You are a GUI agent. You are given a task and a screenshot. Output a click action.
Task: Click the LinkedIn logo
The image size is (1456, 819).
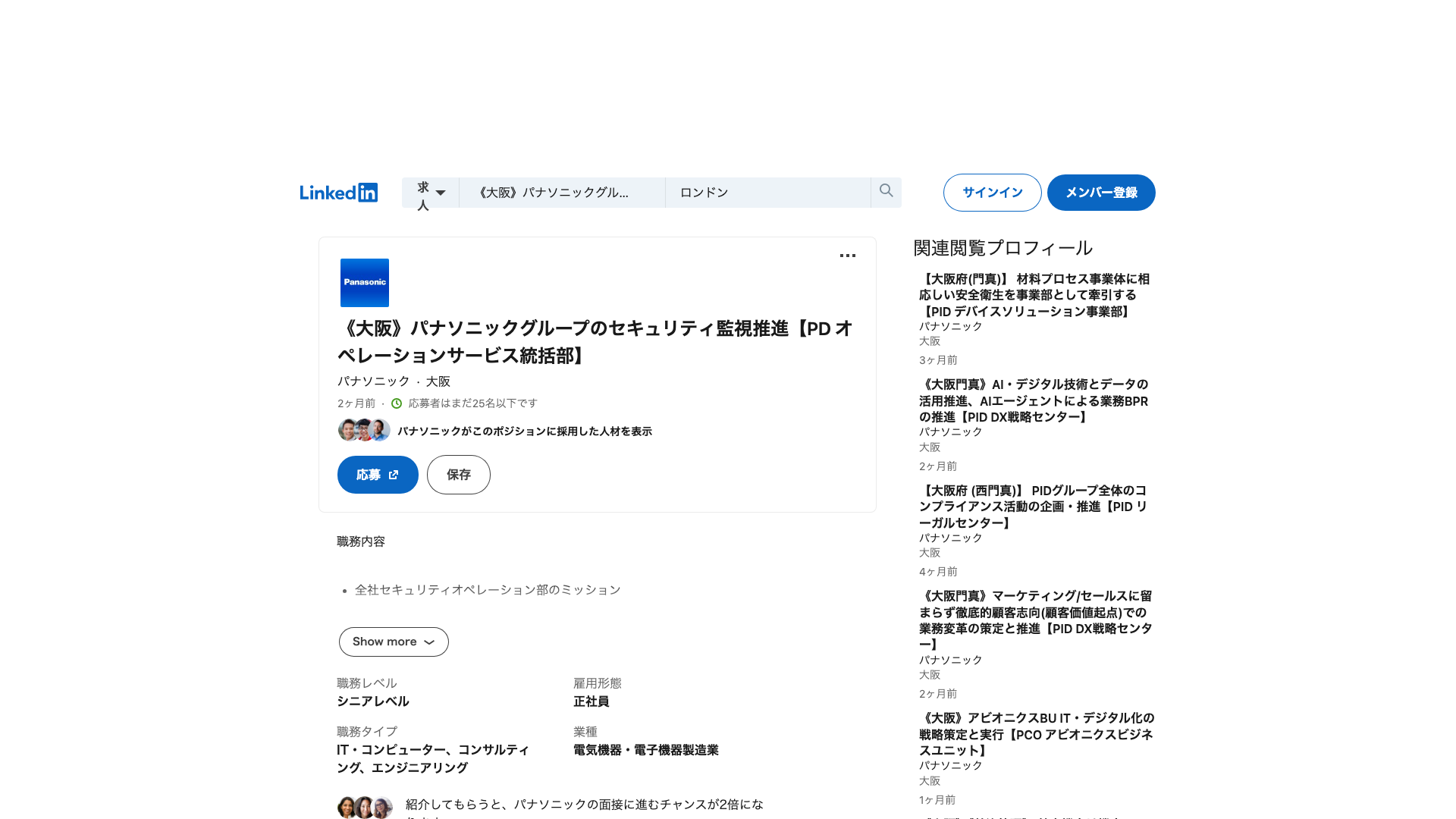point(338,193)
